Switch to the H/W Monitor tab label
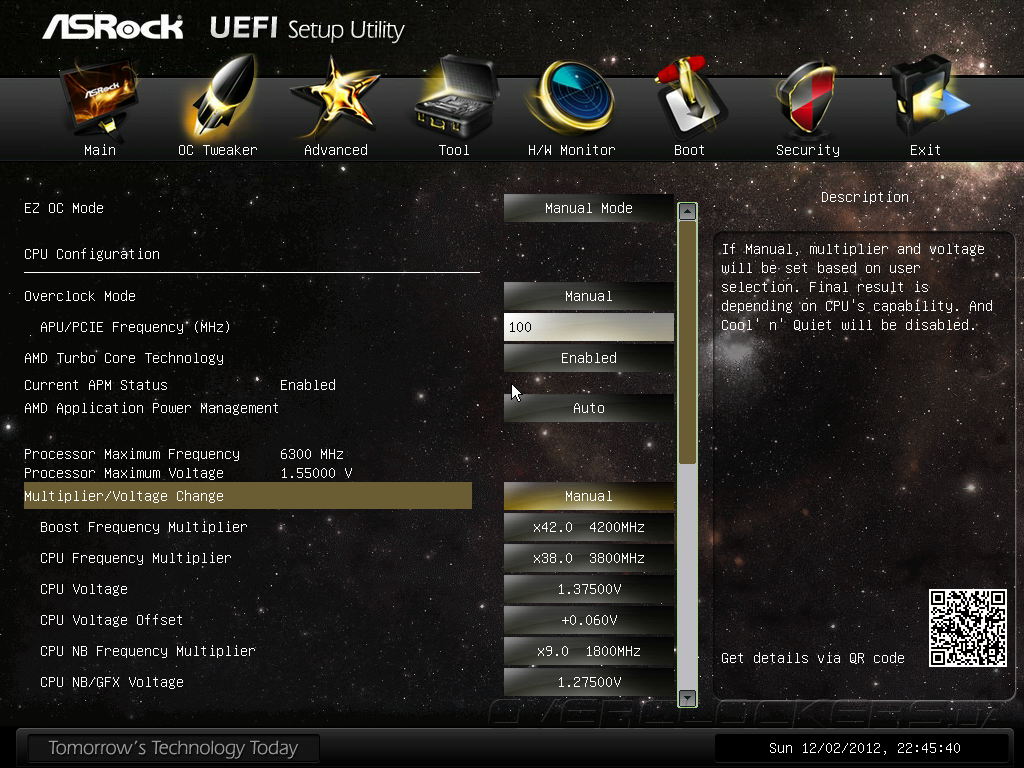This screenshot has width=1024, height=768. (x=571, y=150)
